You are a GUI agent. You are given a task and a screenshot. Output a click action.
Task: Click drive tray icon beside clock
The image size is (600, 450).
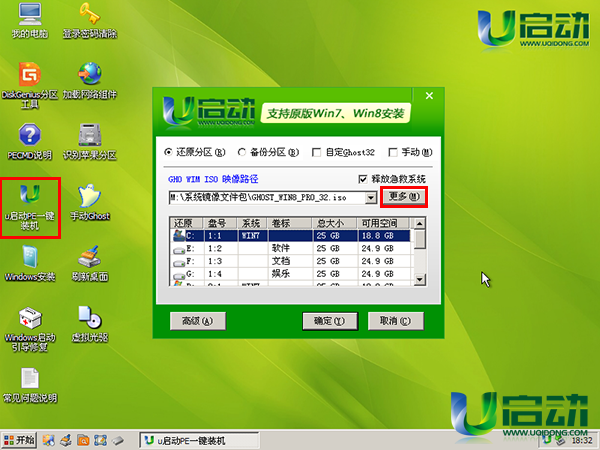560,441
